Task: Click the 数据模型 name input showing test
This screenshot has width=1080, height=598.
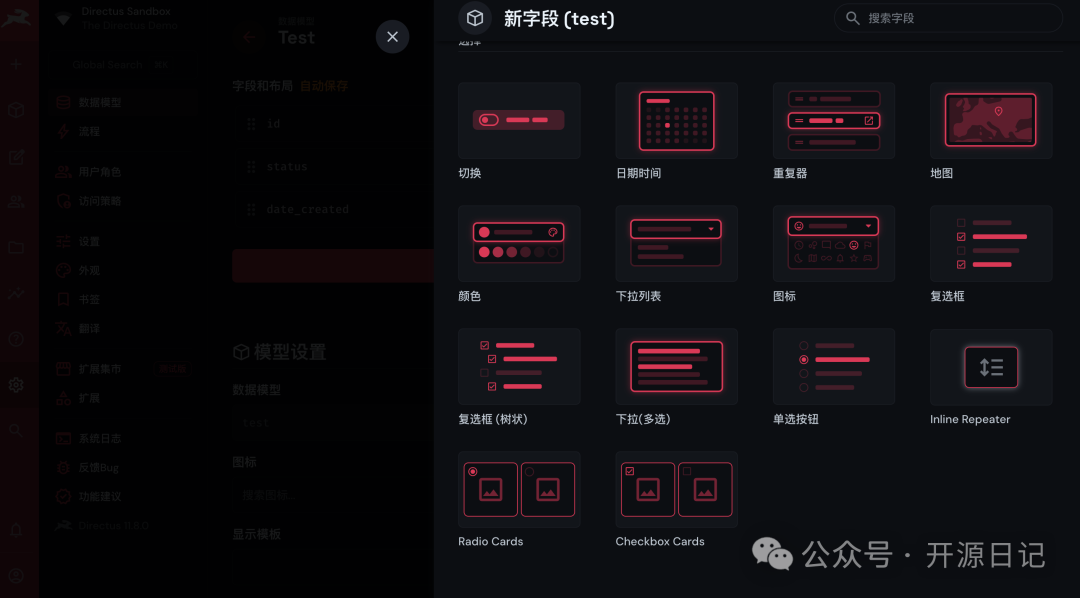Action: 333,423
